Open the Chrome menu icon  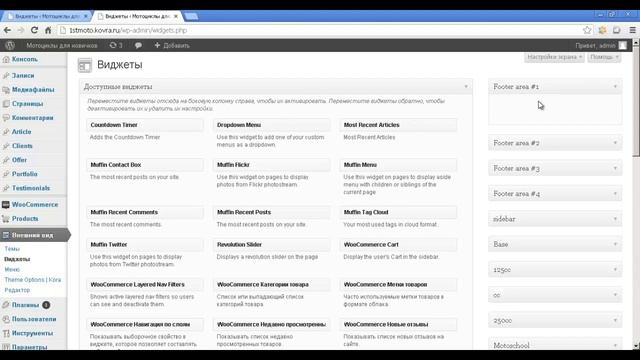click(632, 30)
